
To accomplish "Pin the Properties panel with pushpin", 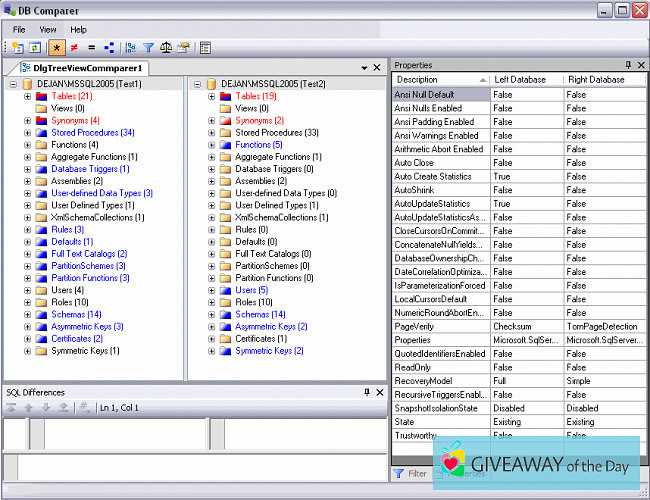I will pos(628,64).
